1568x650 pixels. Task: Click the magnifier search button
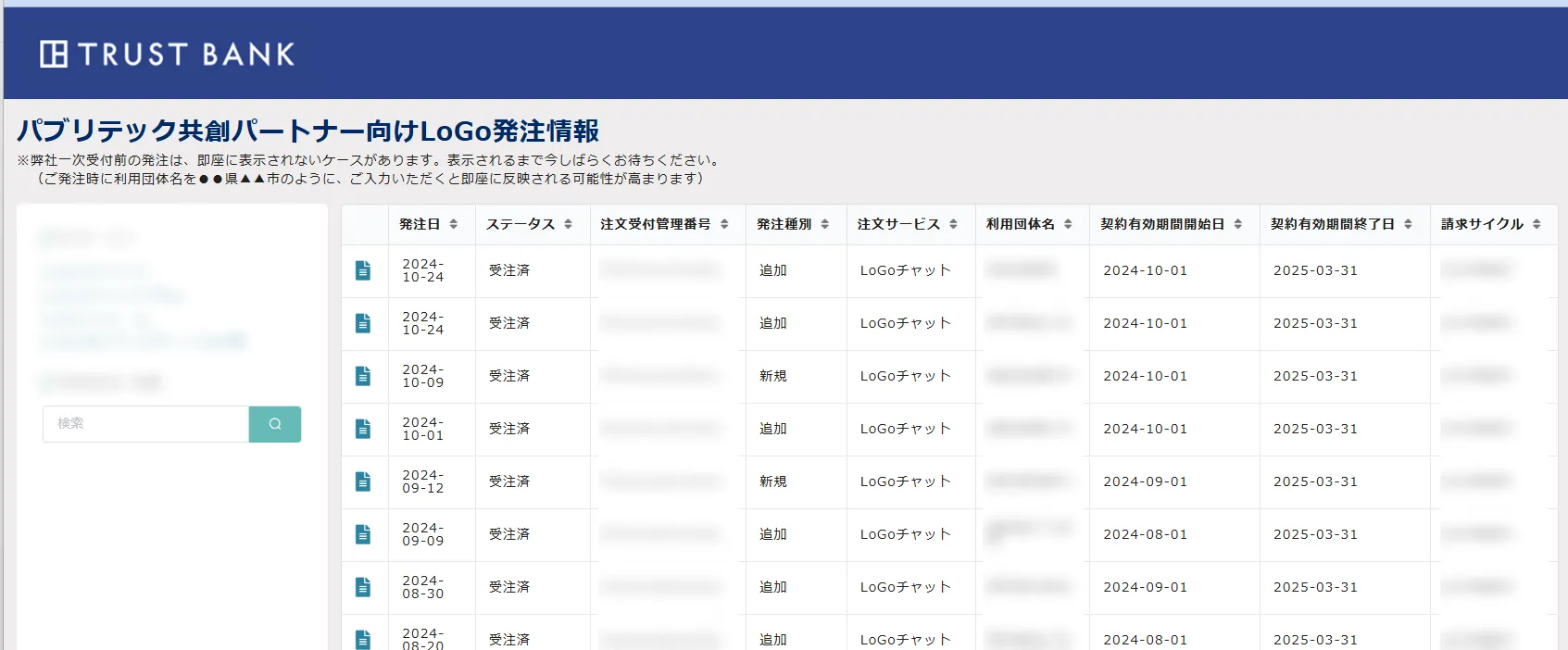275,424
